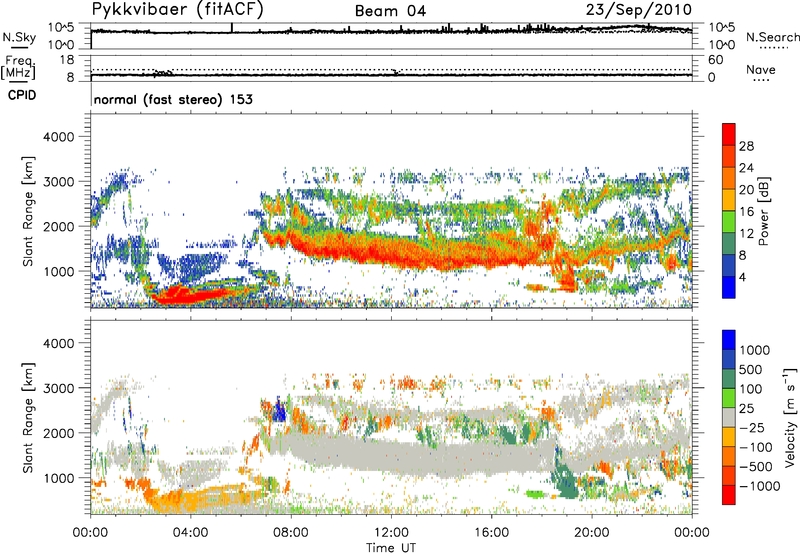Click the red bottom segment of velocity colorbar
Image resolution: width=800 pixels, height=554 pixels.
click(729, 495)
